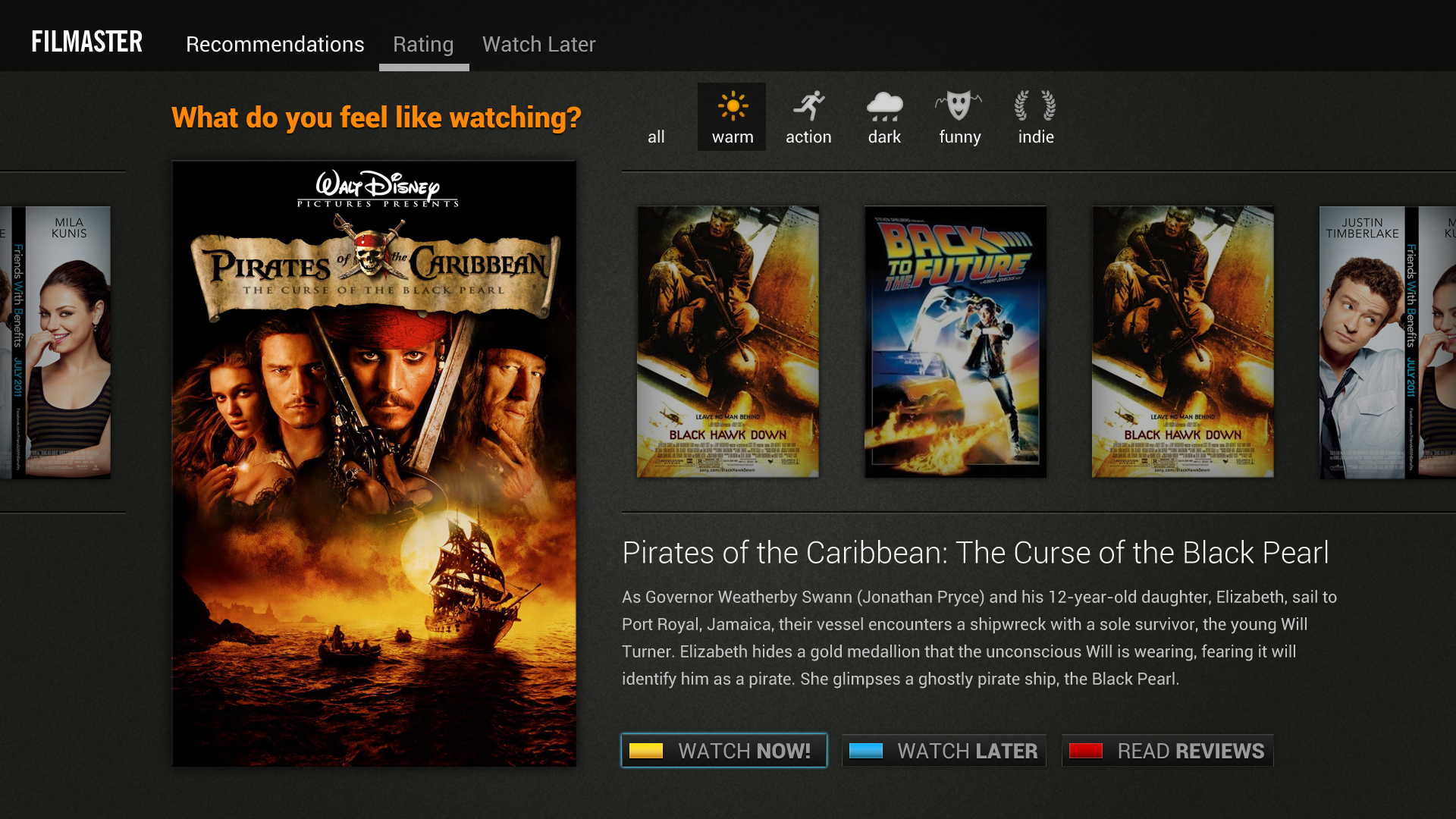Open the Recommendations tab
This screenshot has width=1456, height=819.
[x=275, y=44]
